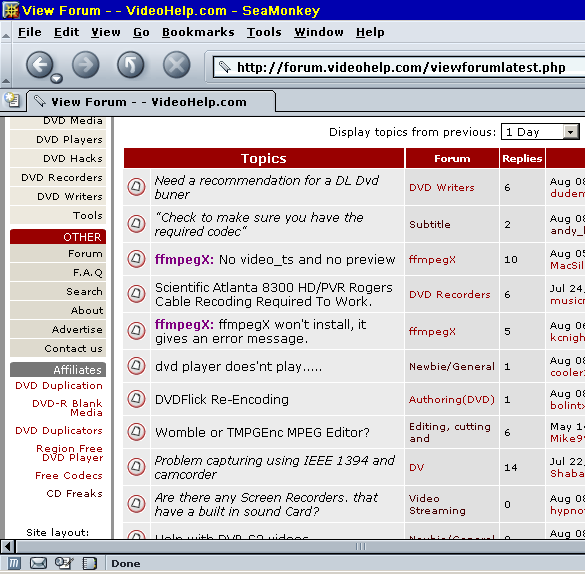585x574 pixels.
Task: Open topic Need a recommendation for a DL Dvd buner
Action: pos(267,187)
